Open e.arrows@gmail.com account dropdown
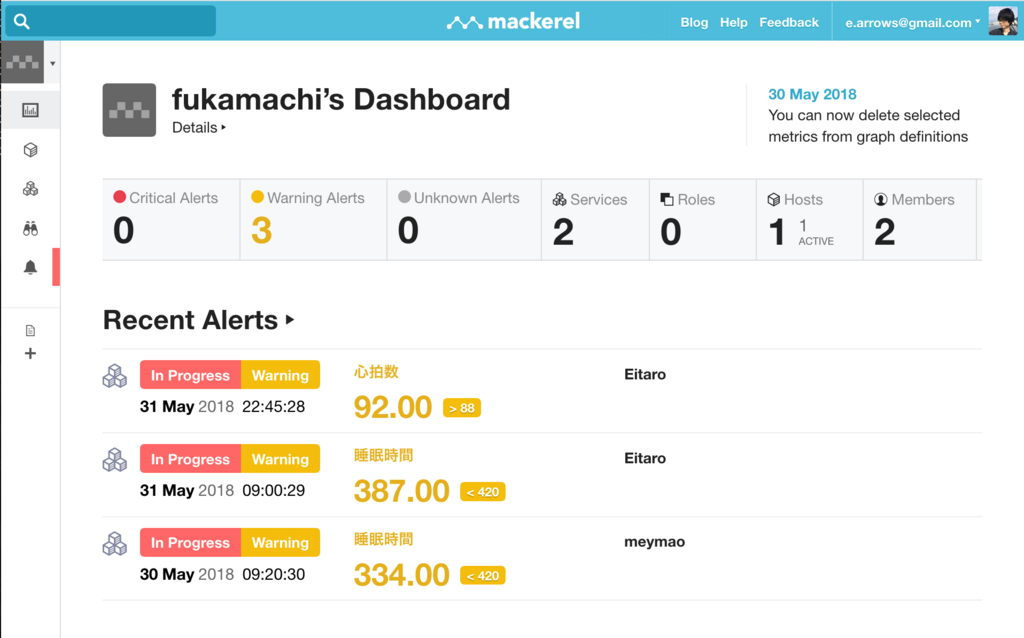Screen dimensions: 1024x638 [x=912, y=22]
